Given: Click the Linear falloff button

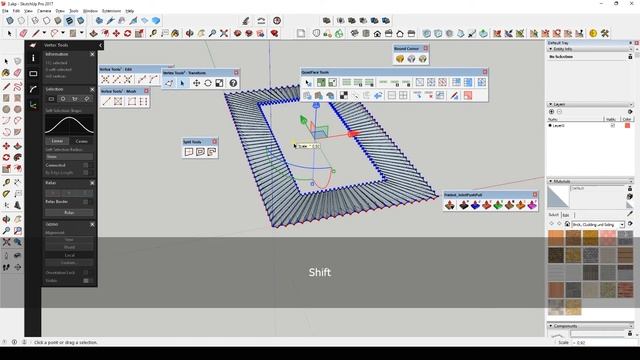Looking at the screenshot, I should tap(57, 141).
